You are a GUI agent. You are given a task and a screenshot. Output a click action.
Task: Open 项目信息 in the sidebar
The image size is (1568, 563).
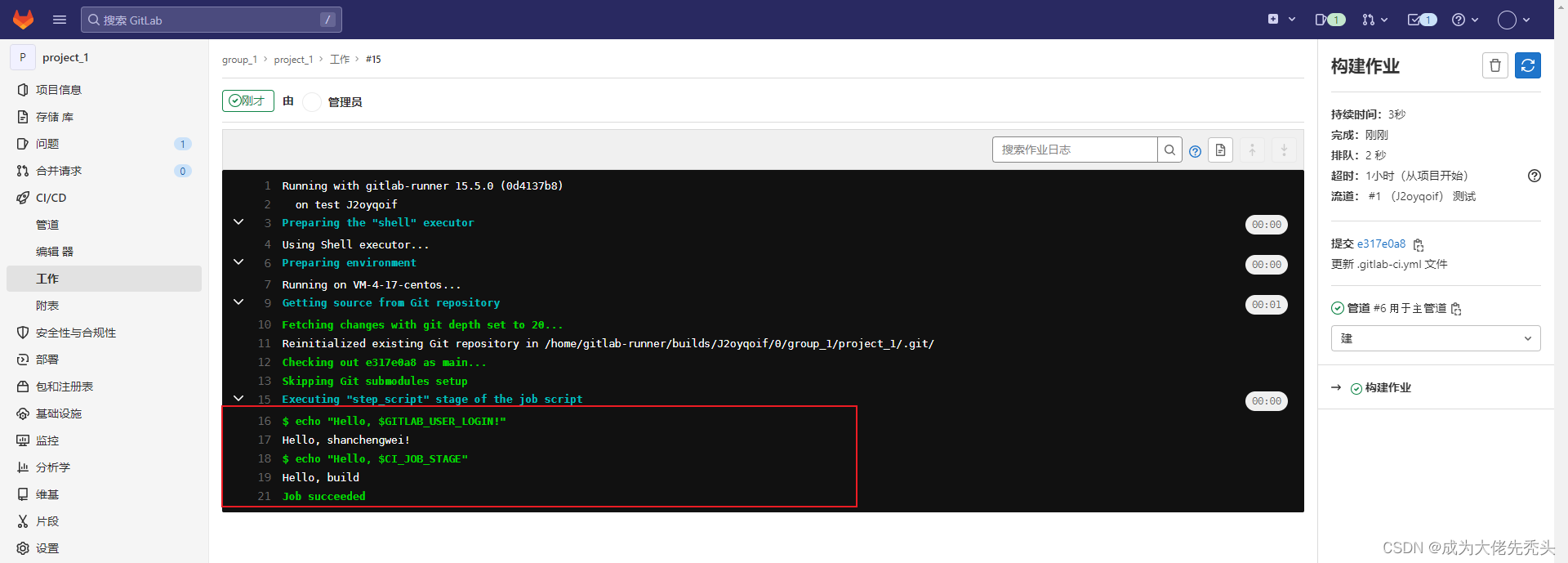coord(104,90)
